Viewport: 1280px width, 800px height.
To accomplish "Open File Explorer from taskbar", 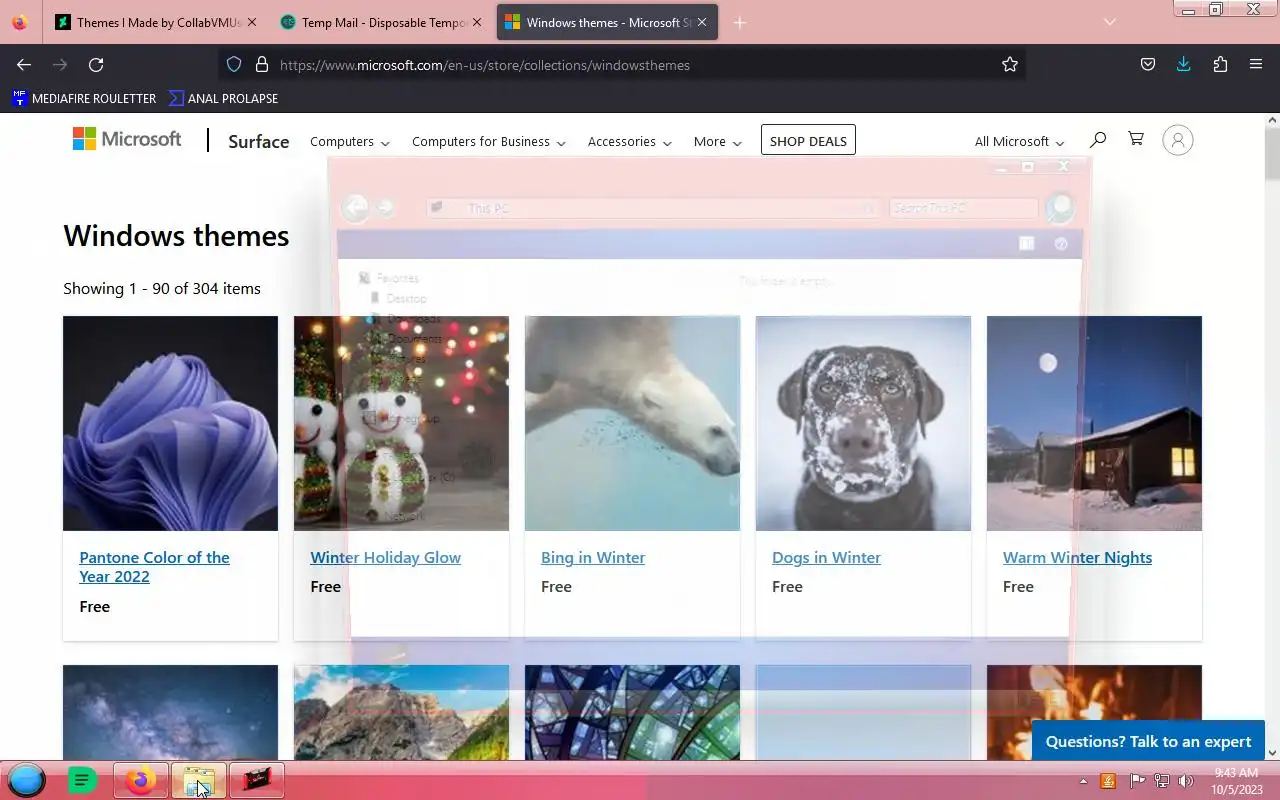I will 198,780.
